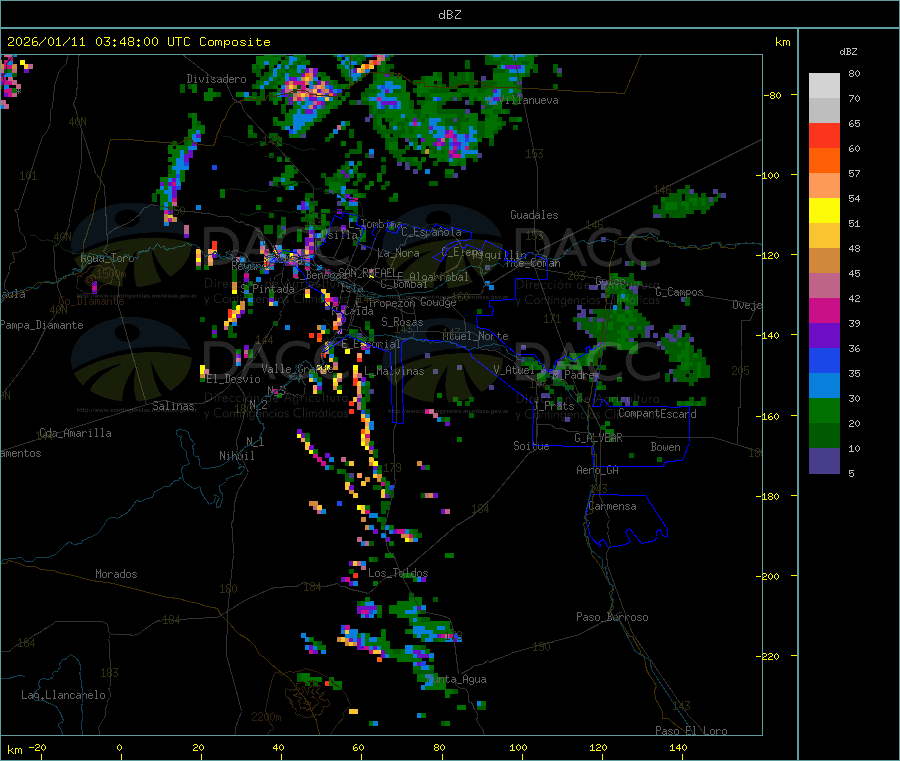The image size is (900, 761).
Task: Select the Nihuil label
Action: pos(236,456)
